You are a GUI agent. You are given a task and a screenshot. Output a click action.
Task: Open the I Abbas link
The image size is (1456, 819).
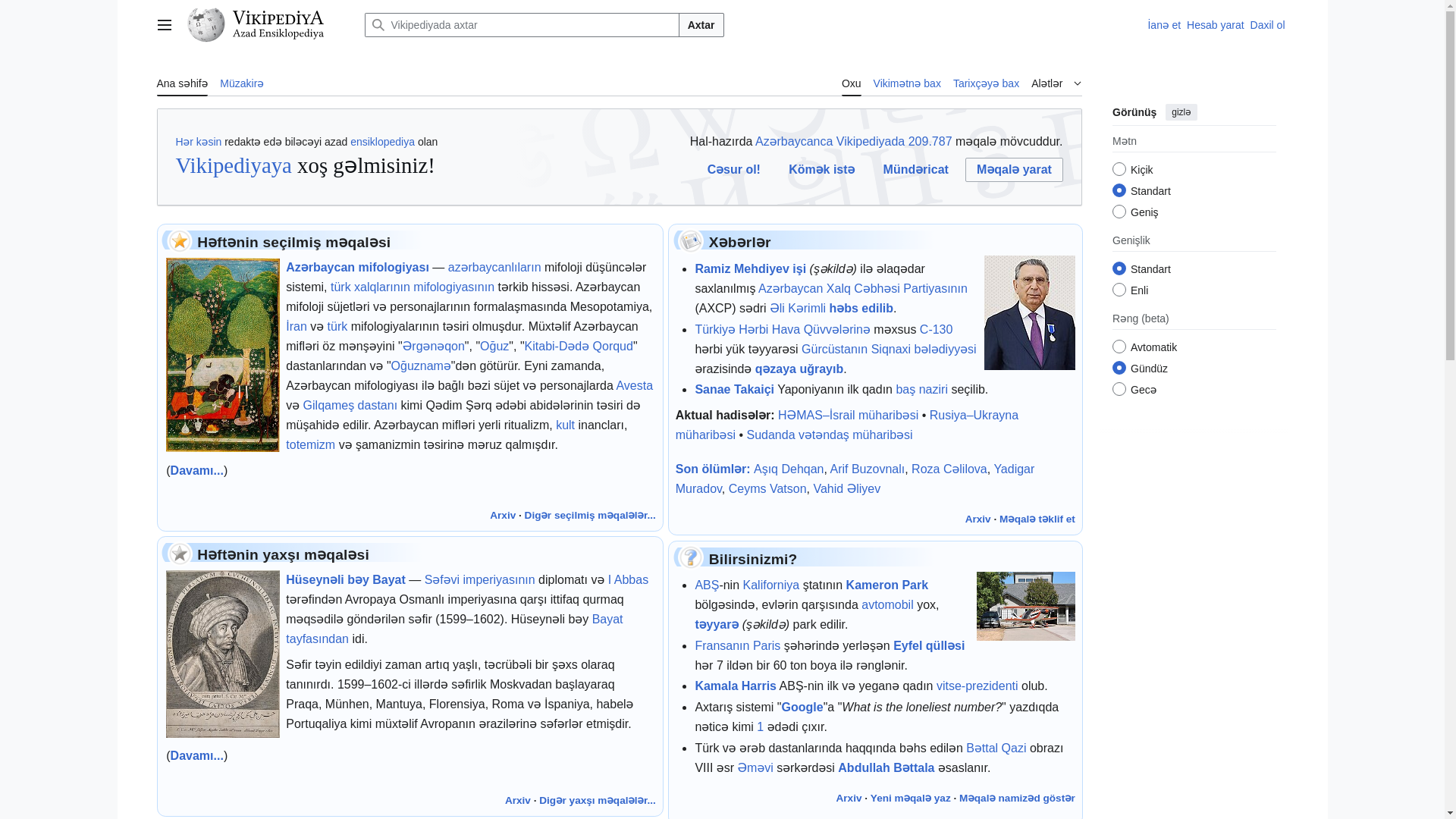coord(628,579)
